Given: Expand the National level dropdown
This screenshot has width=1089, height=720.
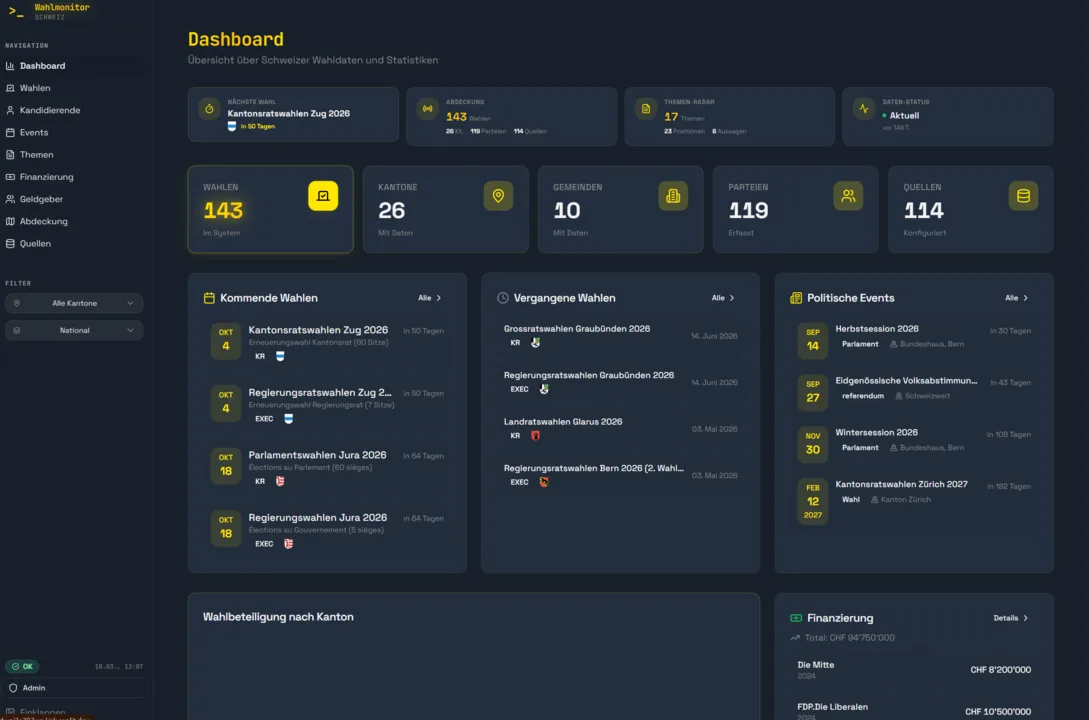Looking at the screenshot, I should click(74, 330).
